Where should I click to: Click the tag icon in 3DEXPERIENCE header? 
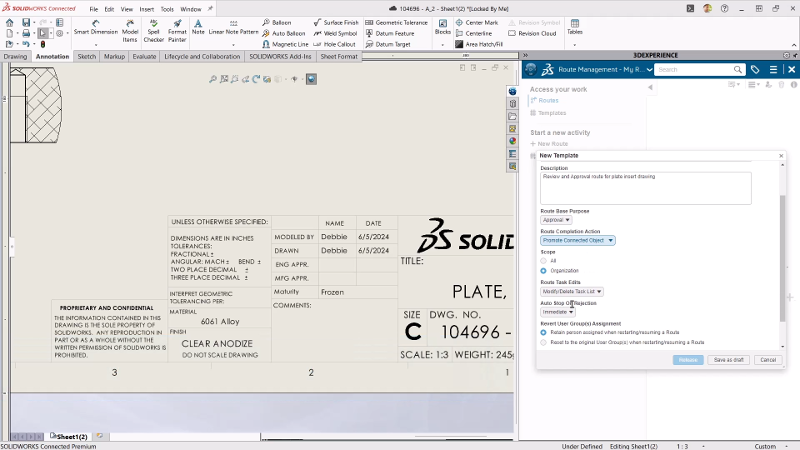point(755,70)
